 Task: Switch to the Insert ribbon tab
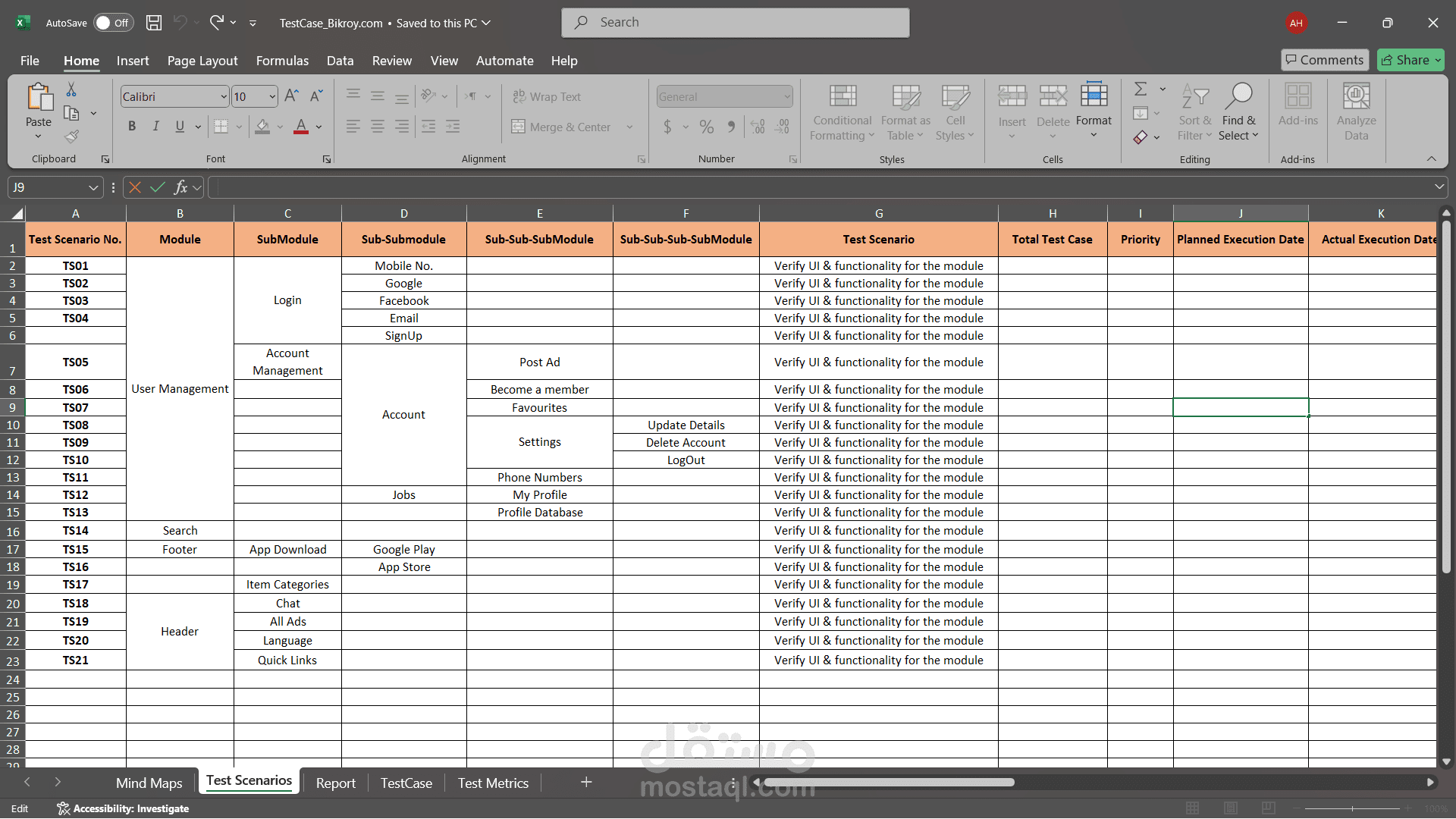coord(133,61)
